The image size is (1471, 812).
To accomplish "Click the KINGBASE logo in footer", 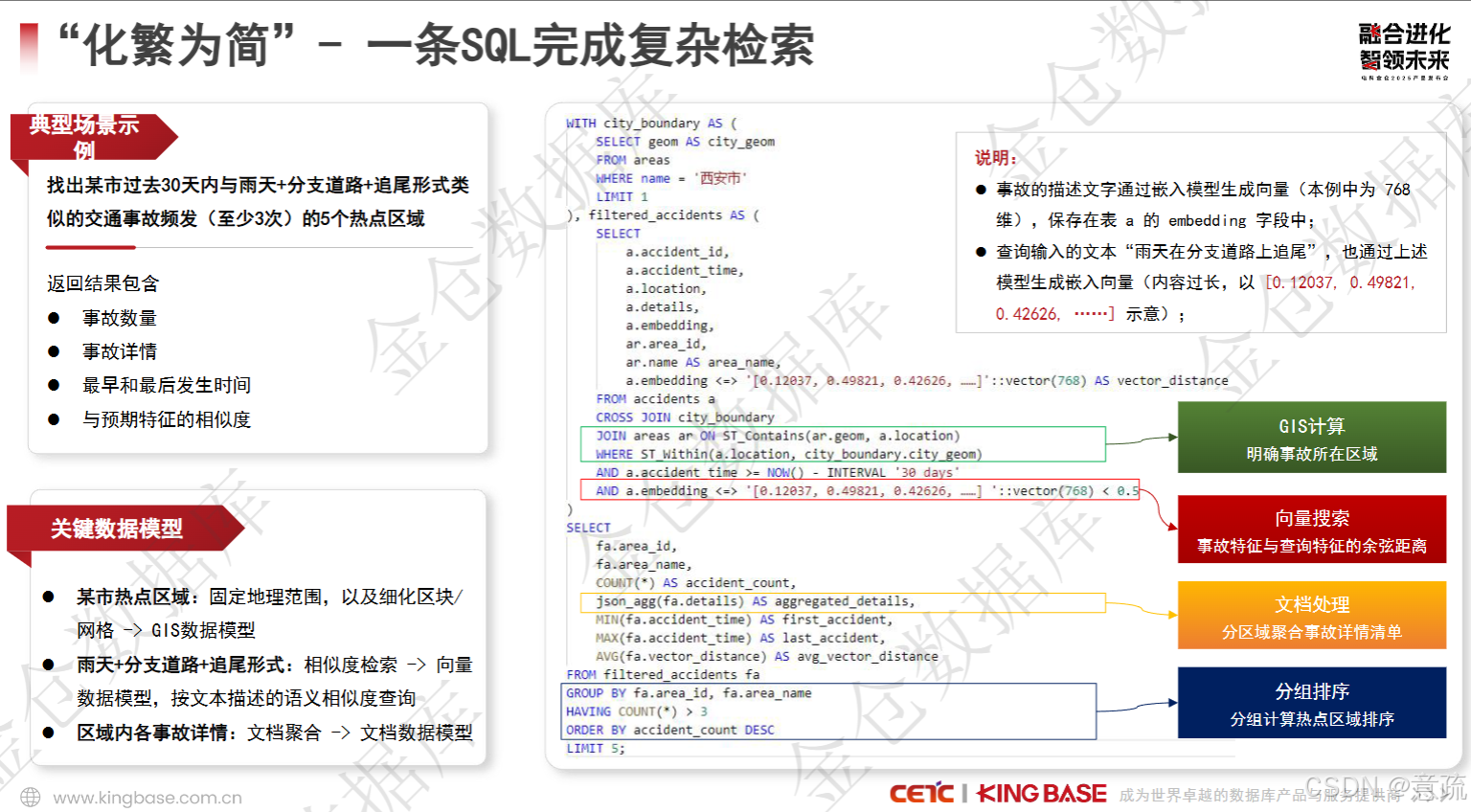I will 1041,793.
